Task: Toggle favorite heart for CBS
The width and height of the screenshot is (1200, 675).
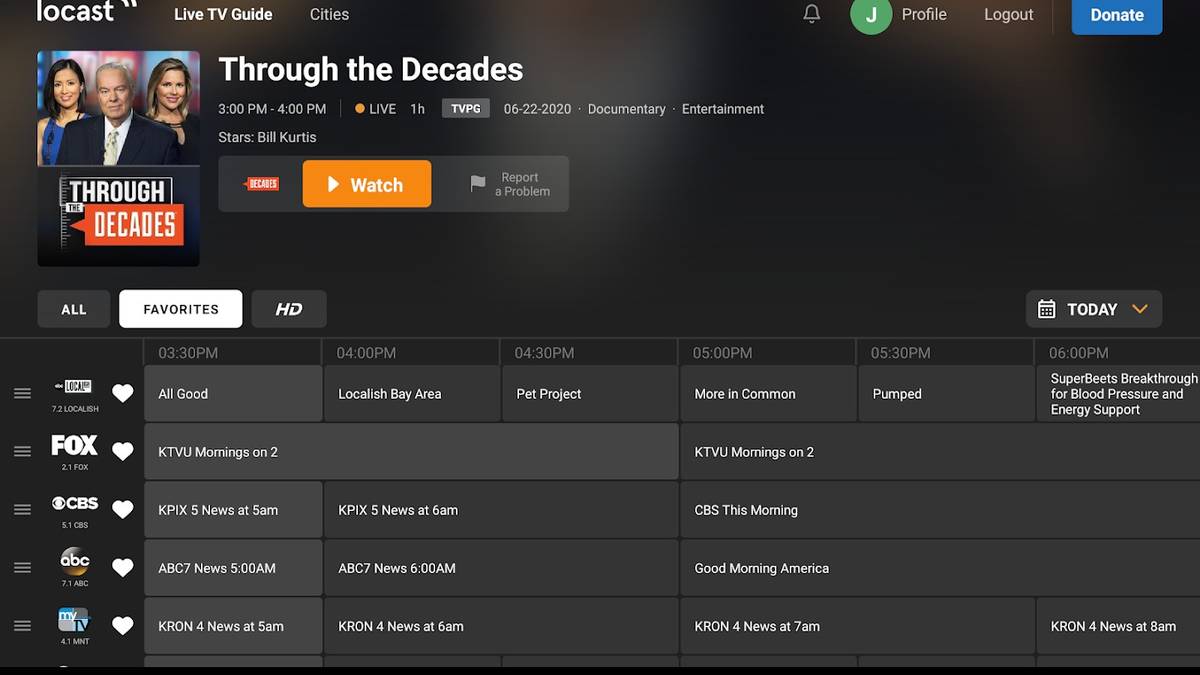Action: tap(122, 510)
